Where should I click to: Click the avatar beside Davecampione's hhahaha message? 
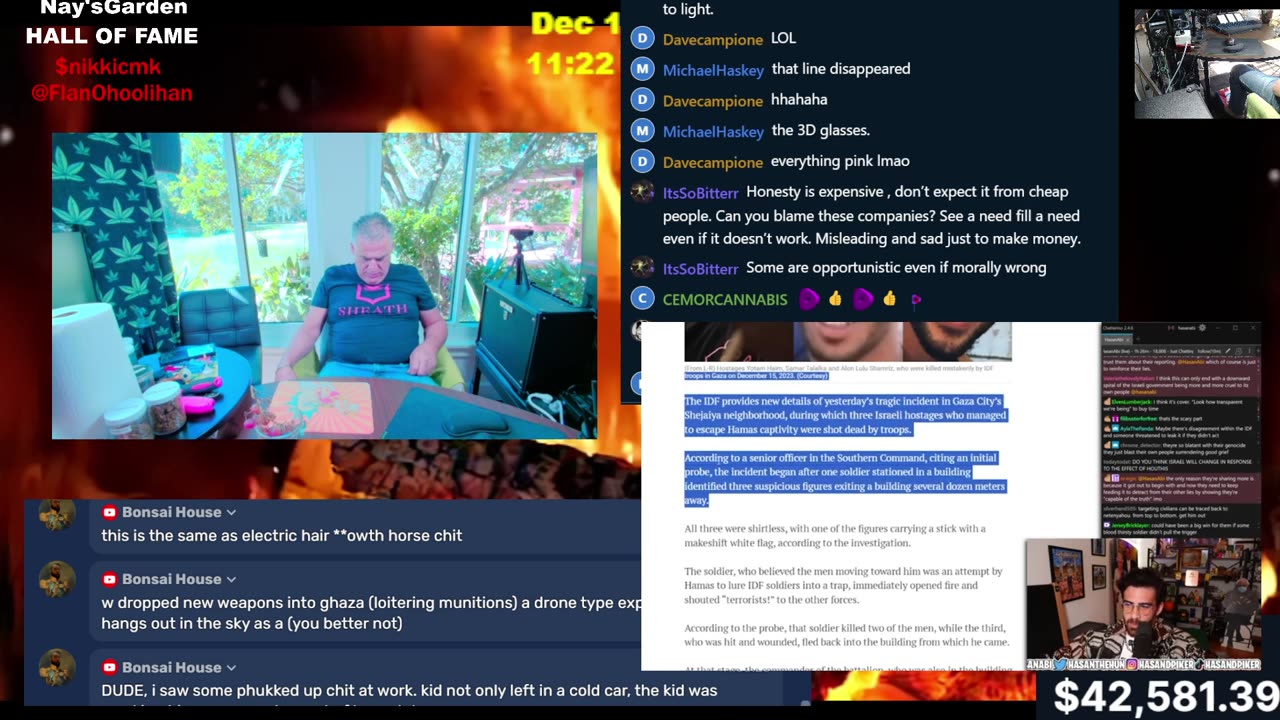[643, 100]
